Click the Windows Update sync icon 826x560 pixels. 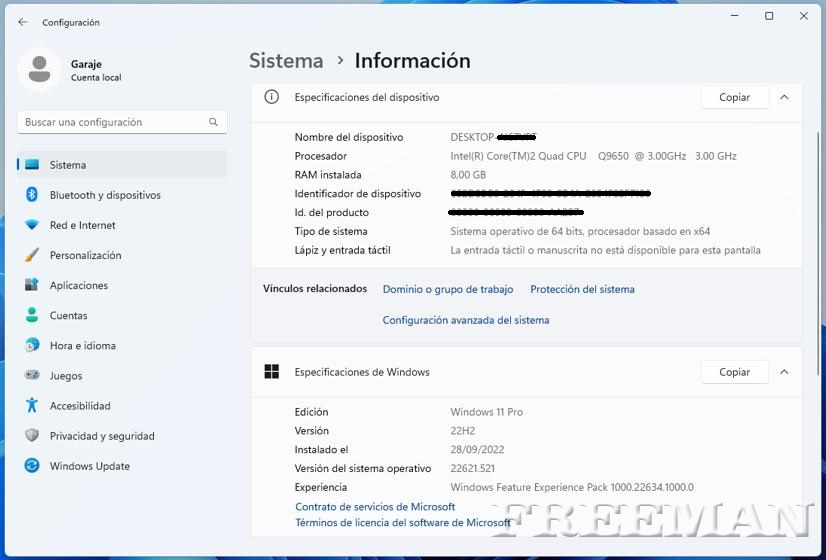coord(32,466)
